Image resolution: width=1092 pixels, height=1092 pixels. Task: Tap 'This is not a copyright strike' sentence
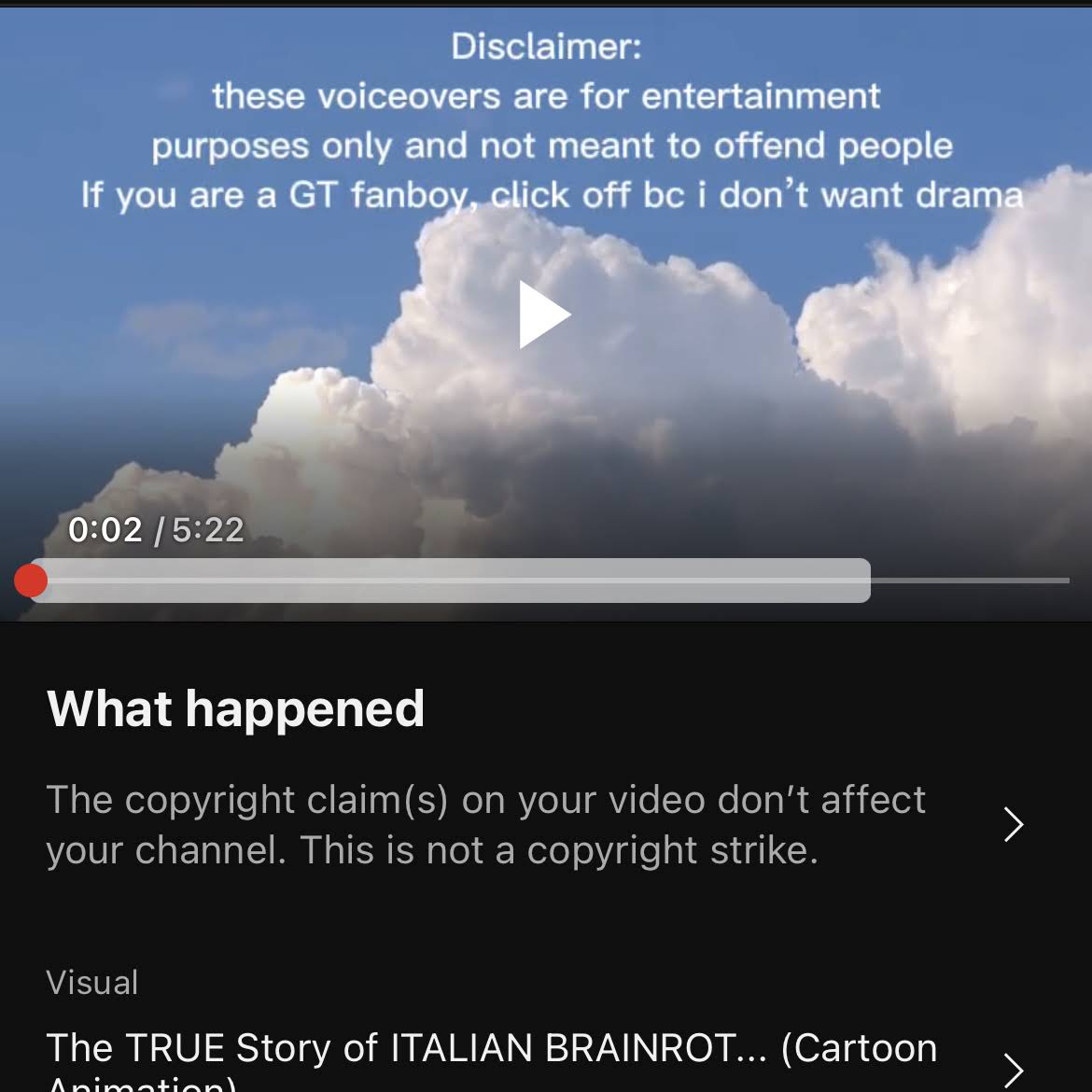(x=559, y=850)
